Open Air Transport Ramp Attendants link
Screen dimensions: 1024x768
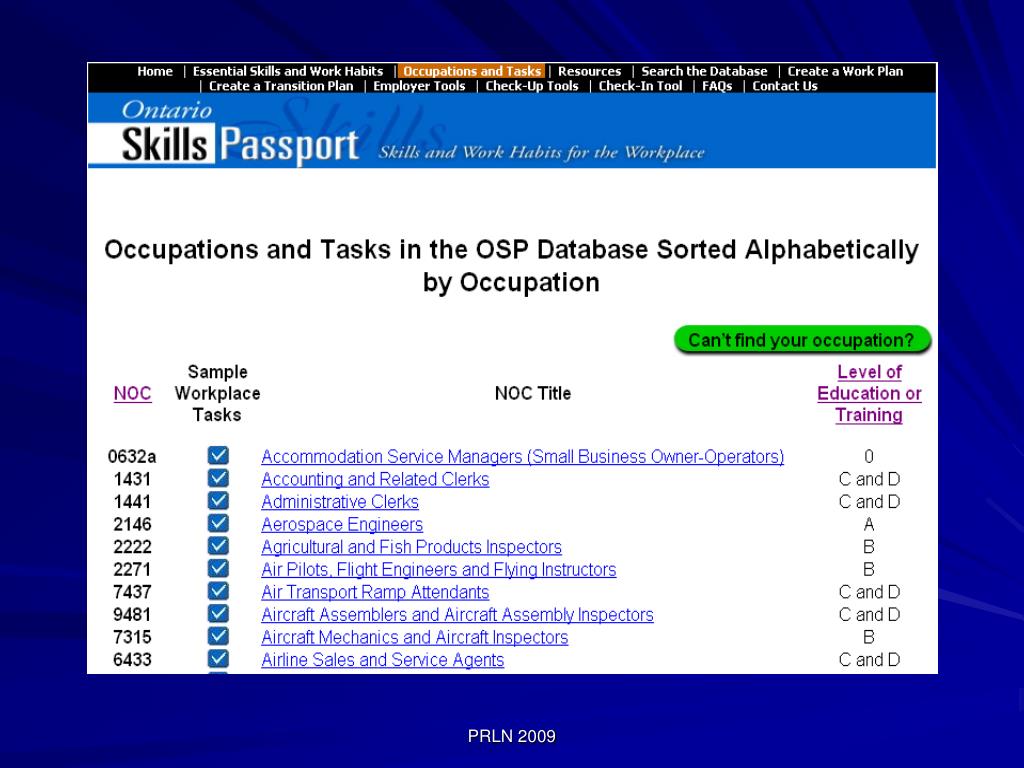pyautogui.click(x=375, y=592)
